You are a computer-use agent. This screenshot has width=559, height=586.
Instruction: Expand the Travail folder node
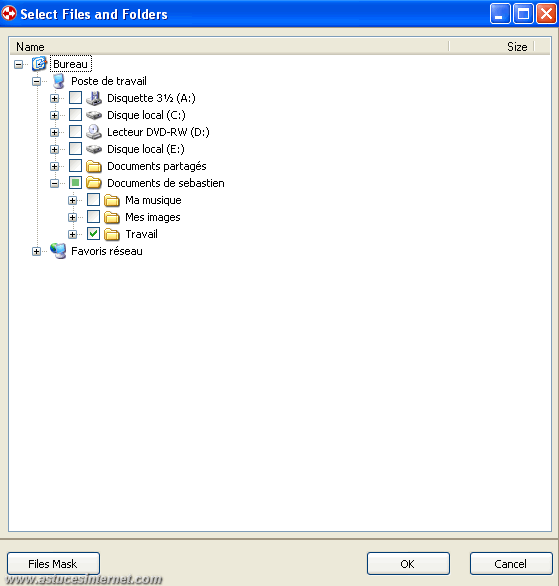tap(72, 235)
